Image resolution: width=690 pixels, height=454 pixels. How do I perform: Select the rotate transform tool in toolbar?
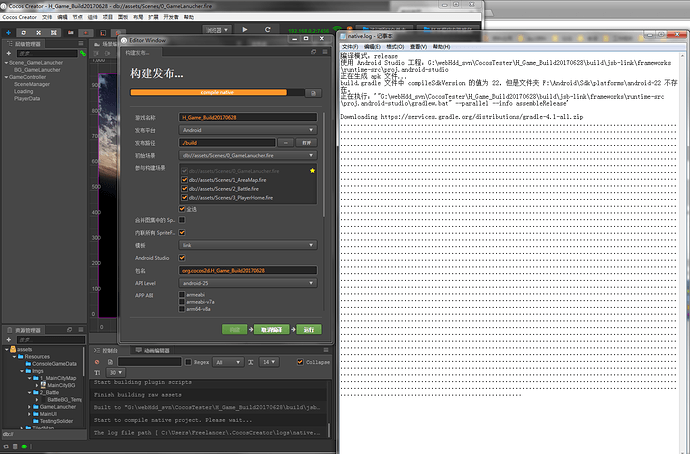click(24, 33)
